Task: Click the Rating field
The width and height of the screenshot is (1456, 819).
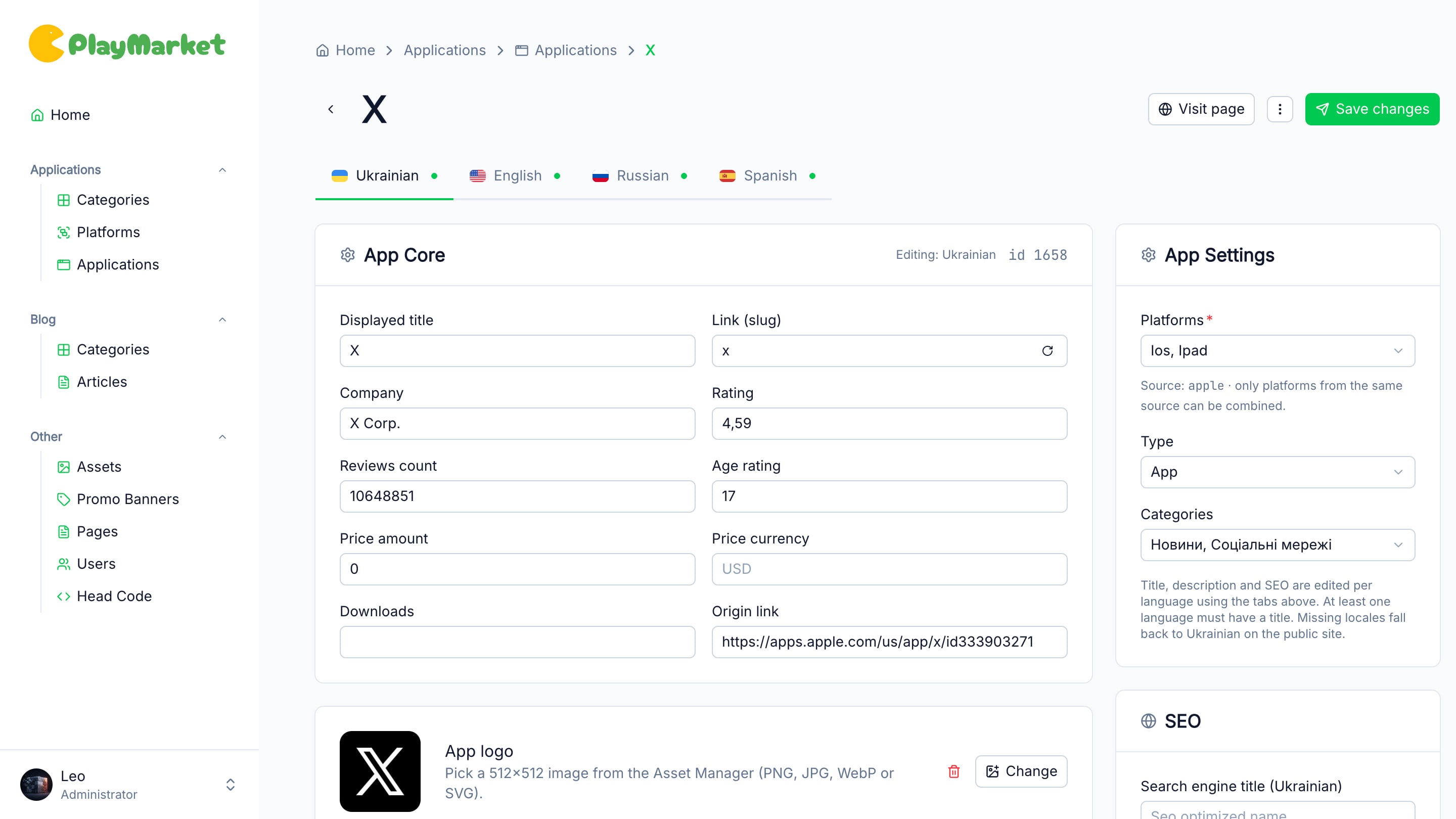Action: tap(889, 423)
